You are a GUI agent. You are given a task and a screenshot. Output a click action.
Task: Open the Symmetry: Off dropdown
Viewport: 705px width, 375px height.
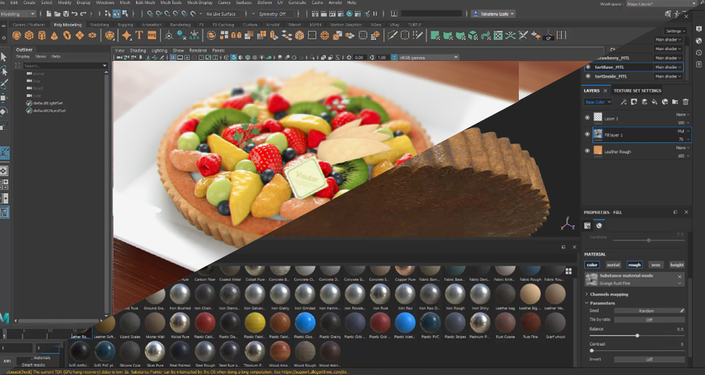pos(272,14)
